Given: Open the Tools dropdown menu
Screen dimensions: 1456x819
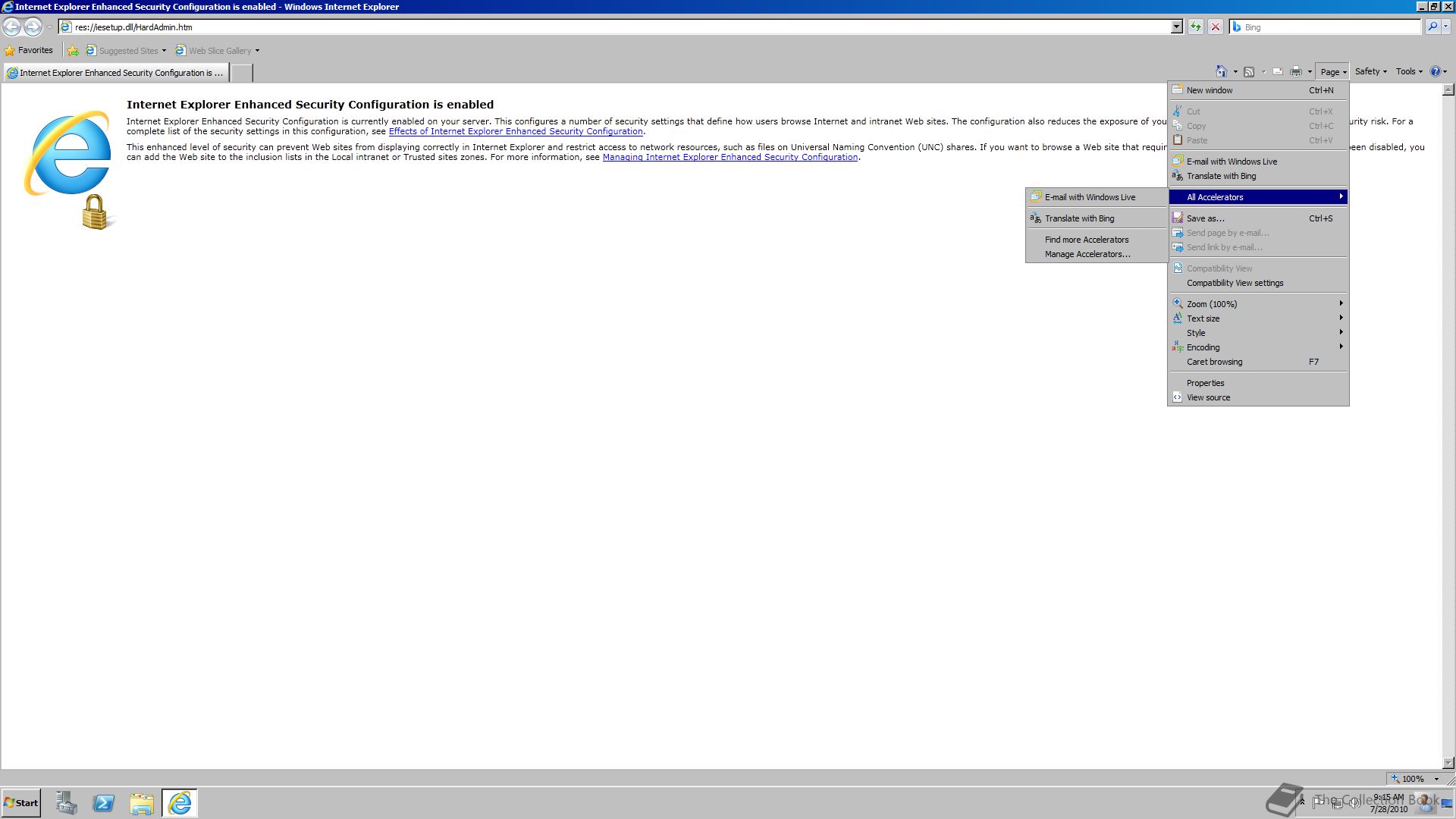Looking at the screenshot, I should coord(1410,71).
